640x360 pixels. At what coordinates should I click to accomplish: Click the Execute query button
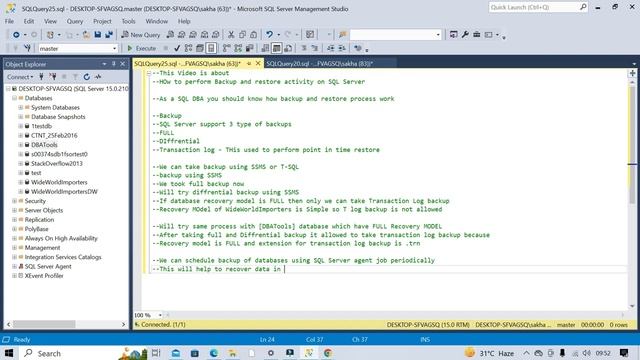(142, 48)
